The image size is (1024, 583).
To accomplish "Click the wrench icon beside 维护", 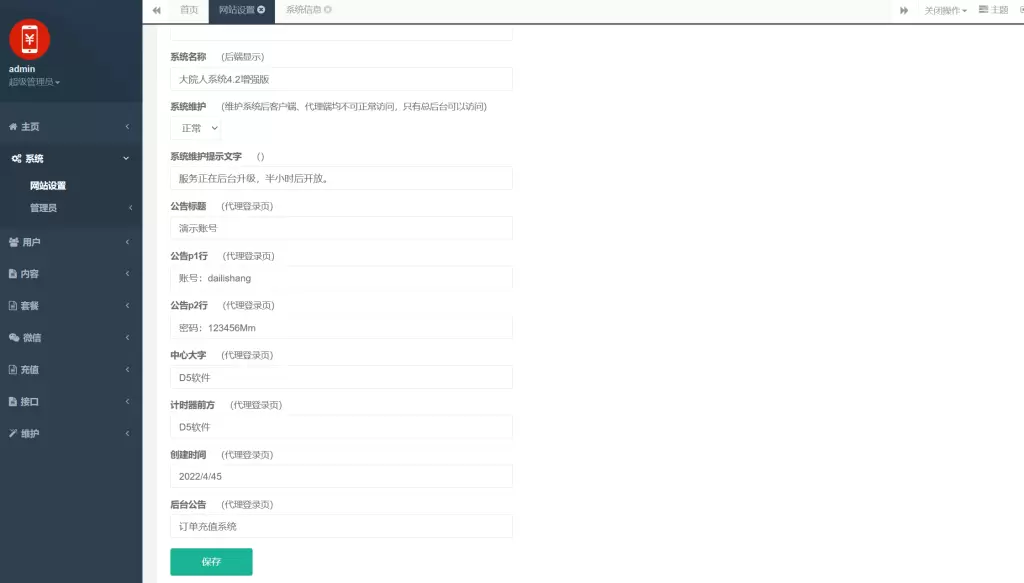I will pos(12,433).
